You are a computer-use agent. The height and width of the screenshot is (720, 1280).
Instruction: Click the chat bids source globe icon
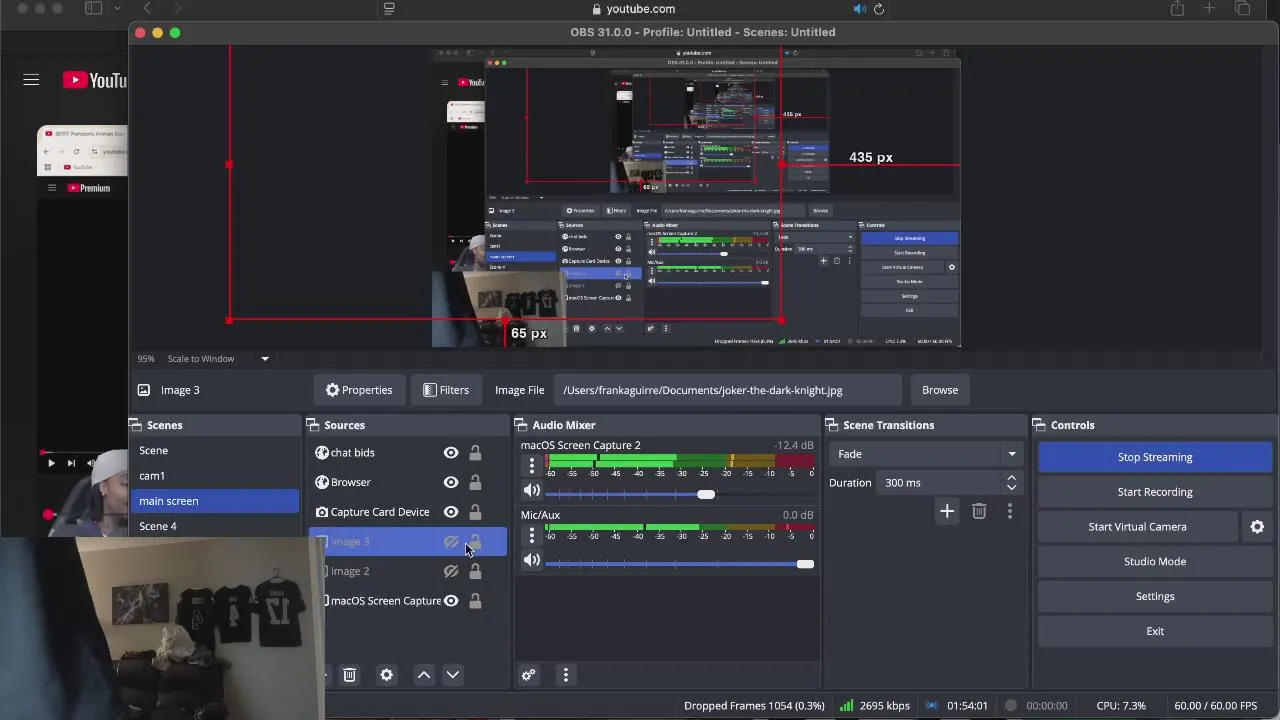[322, 453]
